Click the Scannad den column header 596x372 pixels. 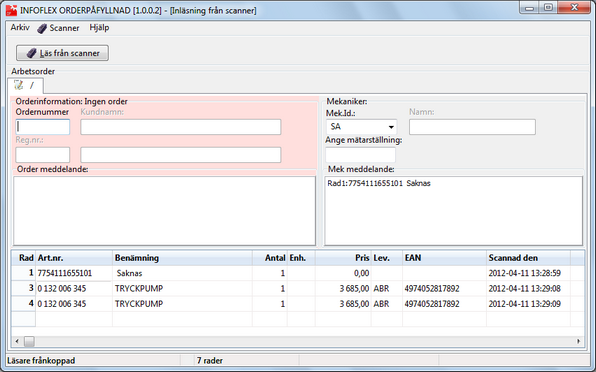[x=528, y=258]
